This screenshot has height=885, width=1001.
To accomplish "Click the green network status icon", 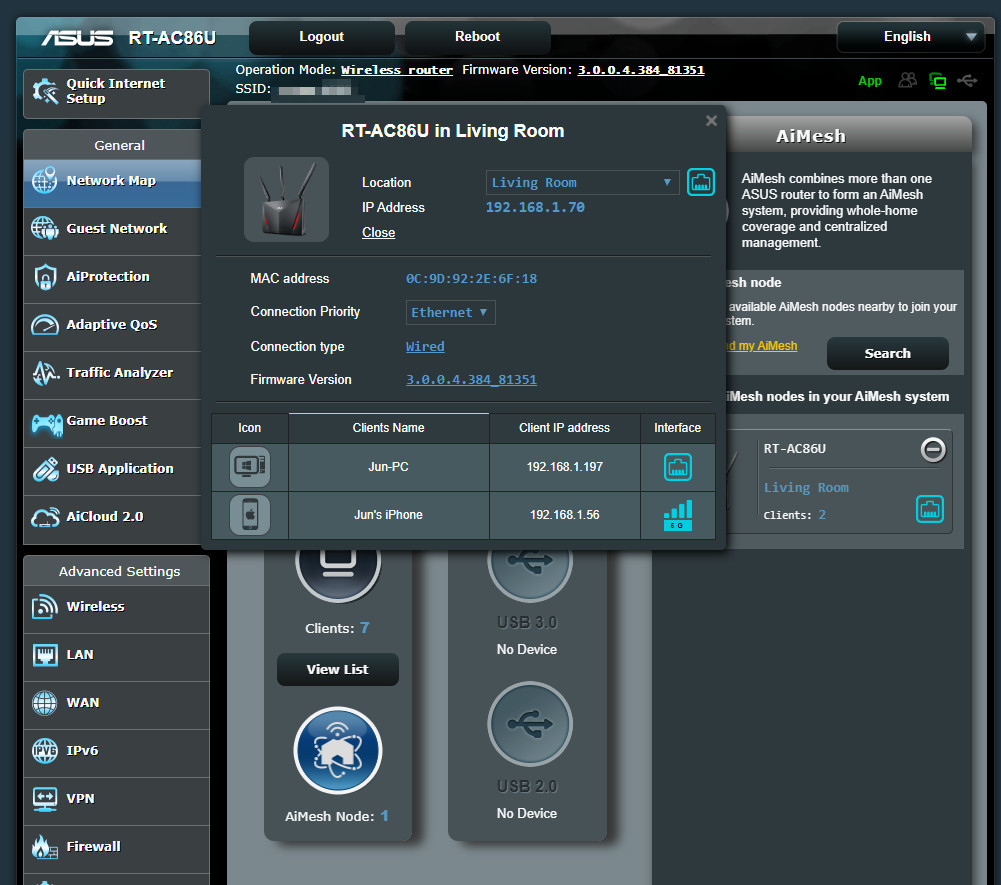I will [937, 80].
